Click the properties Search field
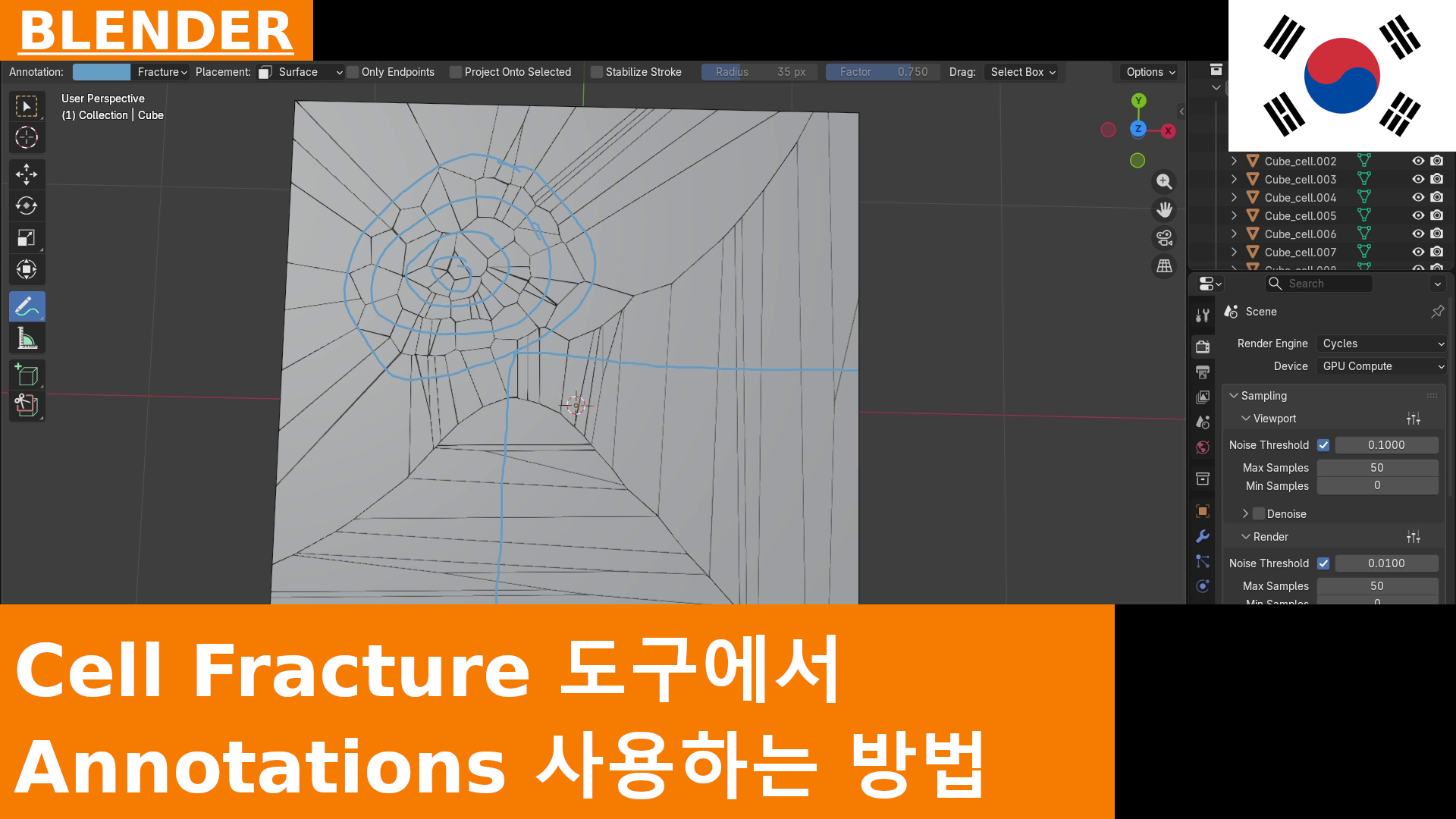This screenshot has height=819, width=1456. pos(1319,284)
